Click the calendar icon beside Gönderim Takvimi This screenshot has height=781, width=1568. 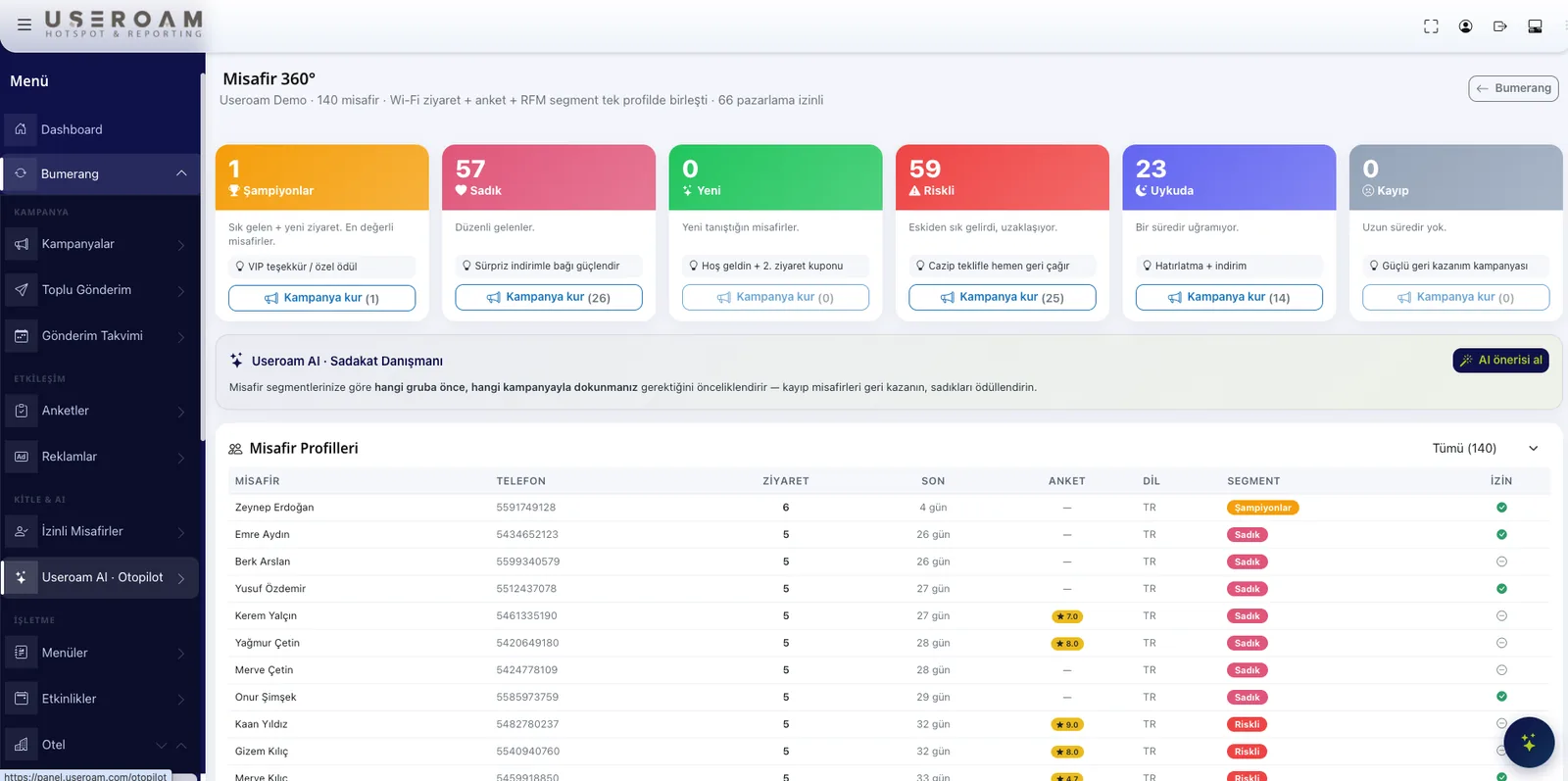[x=22, y=336]
